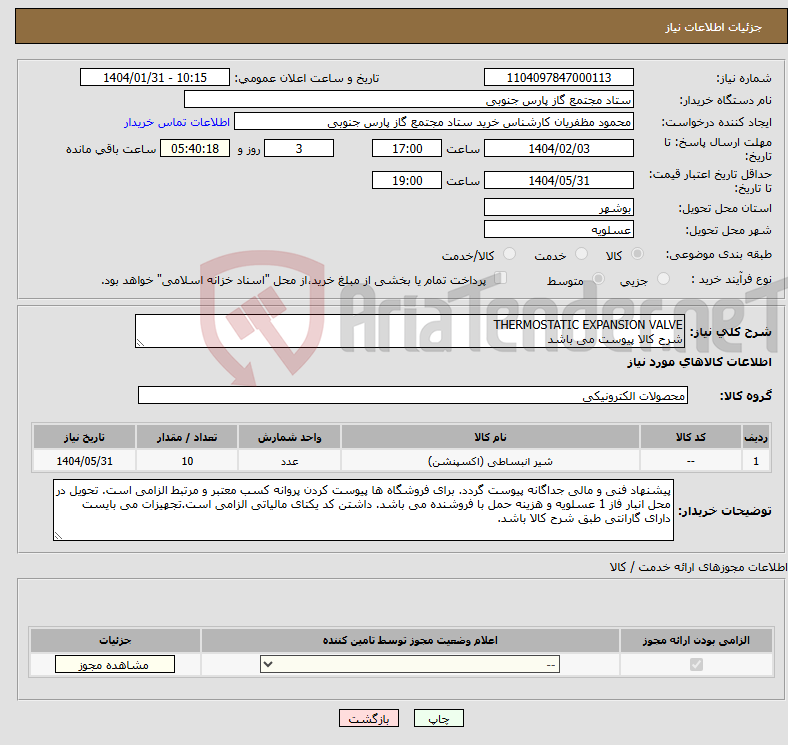The image size is (788, 745).
Task: Click the delivery city field عسلویه
Action: pos(558,229)
